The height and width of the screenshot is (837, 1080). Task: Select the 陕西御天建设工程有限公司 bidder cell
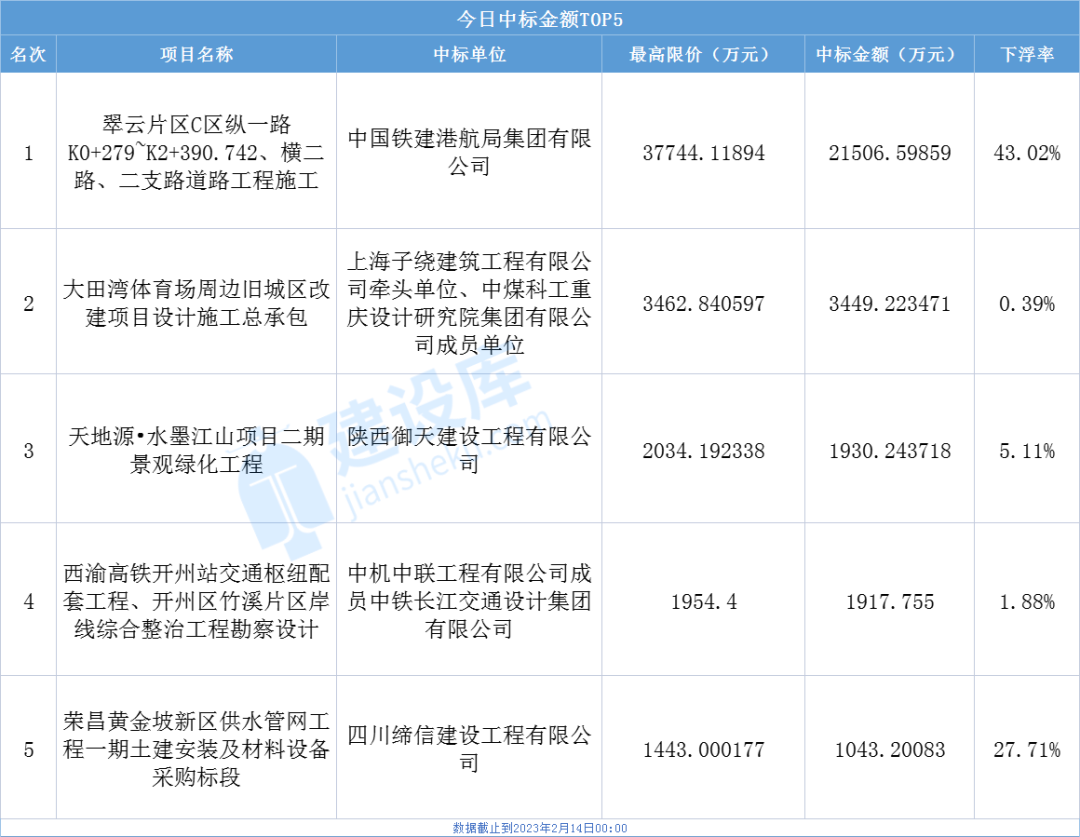469,450
